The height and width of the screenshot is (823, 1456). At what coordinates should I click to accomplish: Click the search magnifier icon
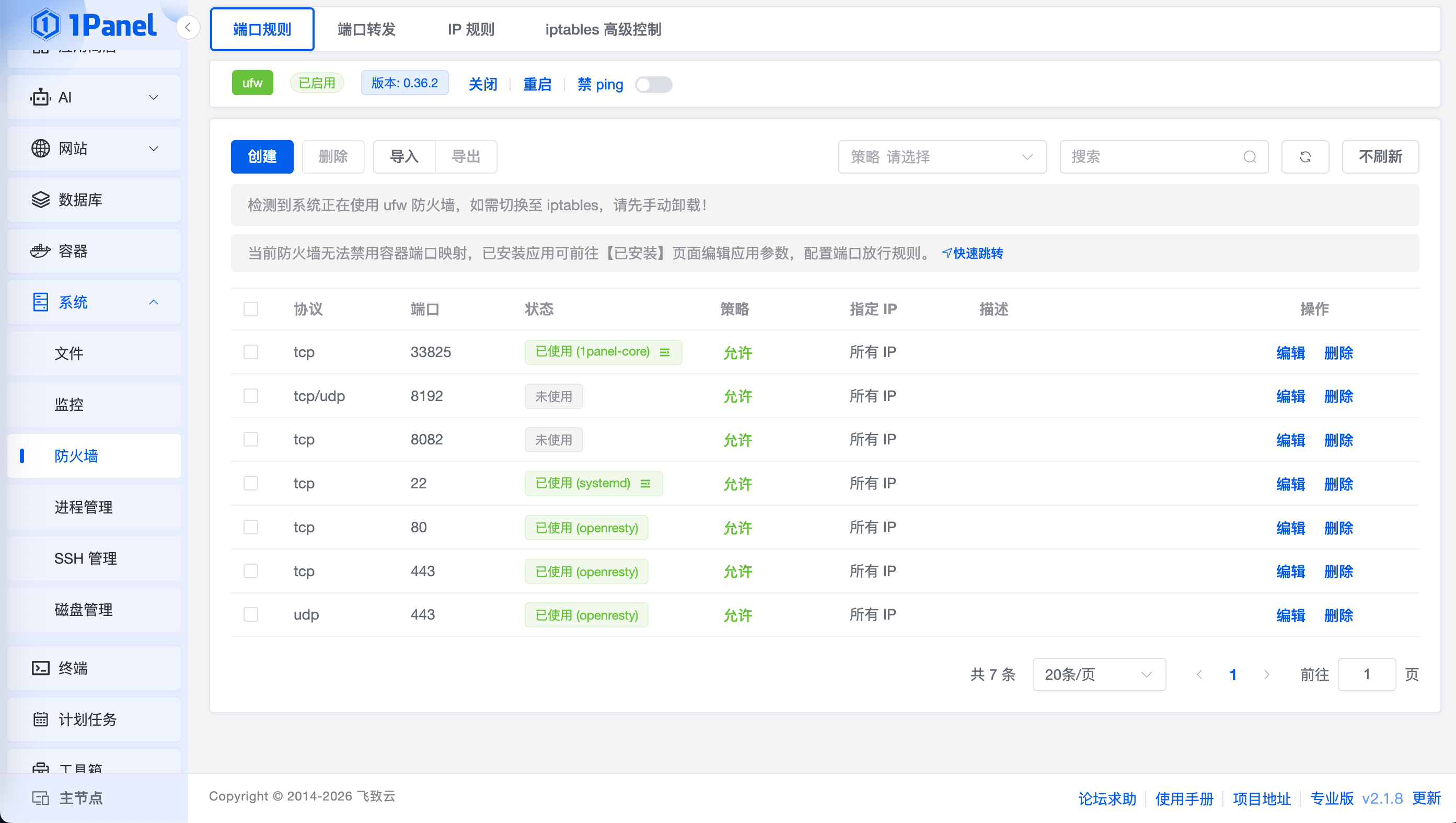(1249, 157)
